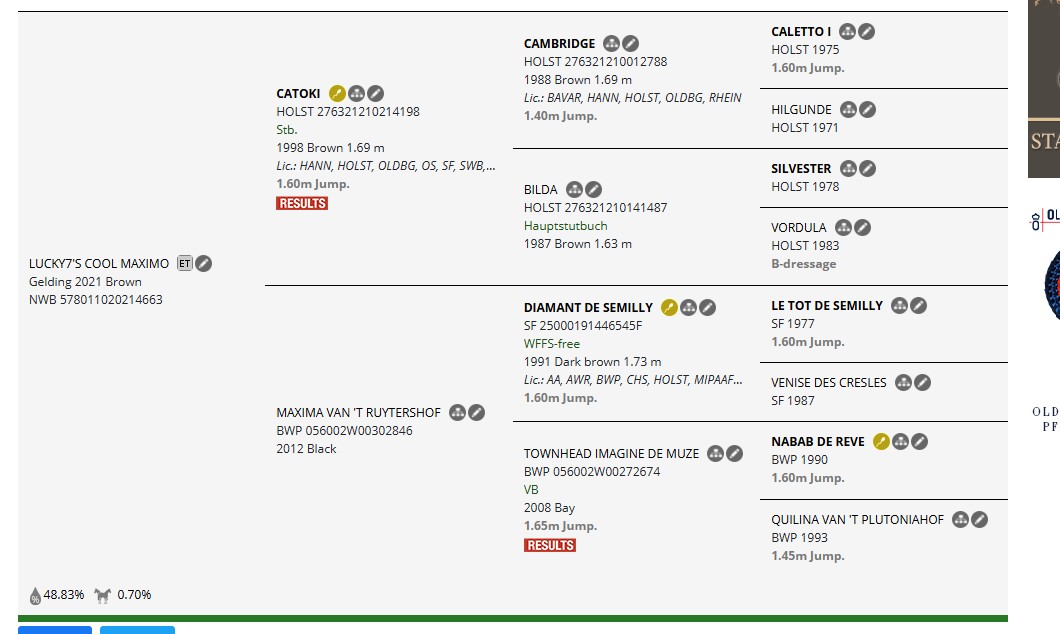Viewport: 1060px width, 634px height.
Task: Click the edit pencil next to SILVESTER
Action: [868, 169]
